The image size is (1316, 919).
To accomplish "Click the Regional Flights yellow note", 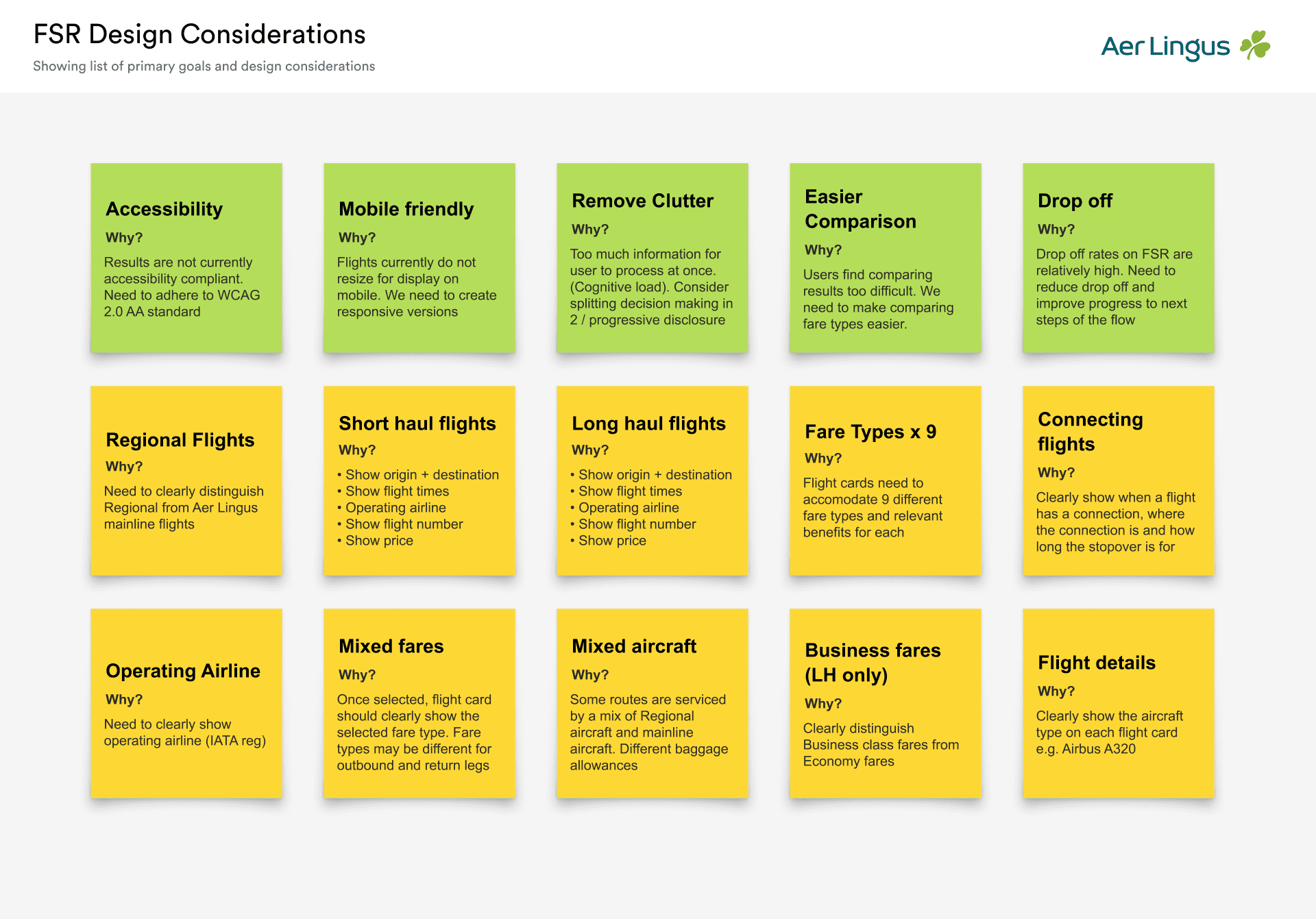I will pos(186,480).
